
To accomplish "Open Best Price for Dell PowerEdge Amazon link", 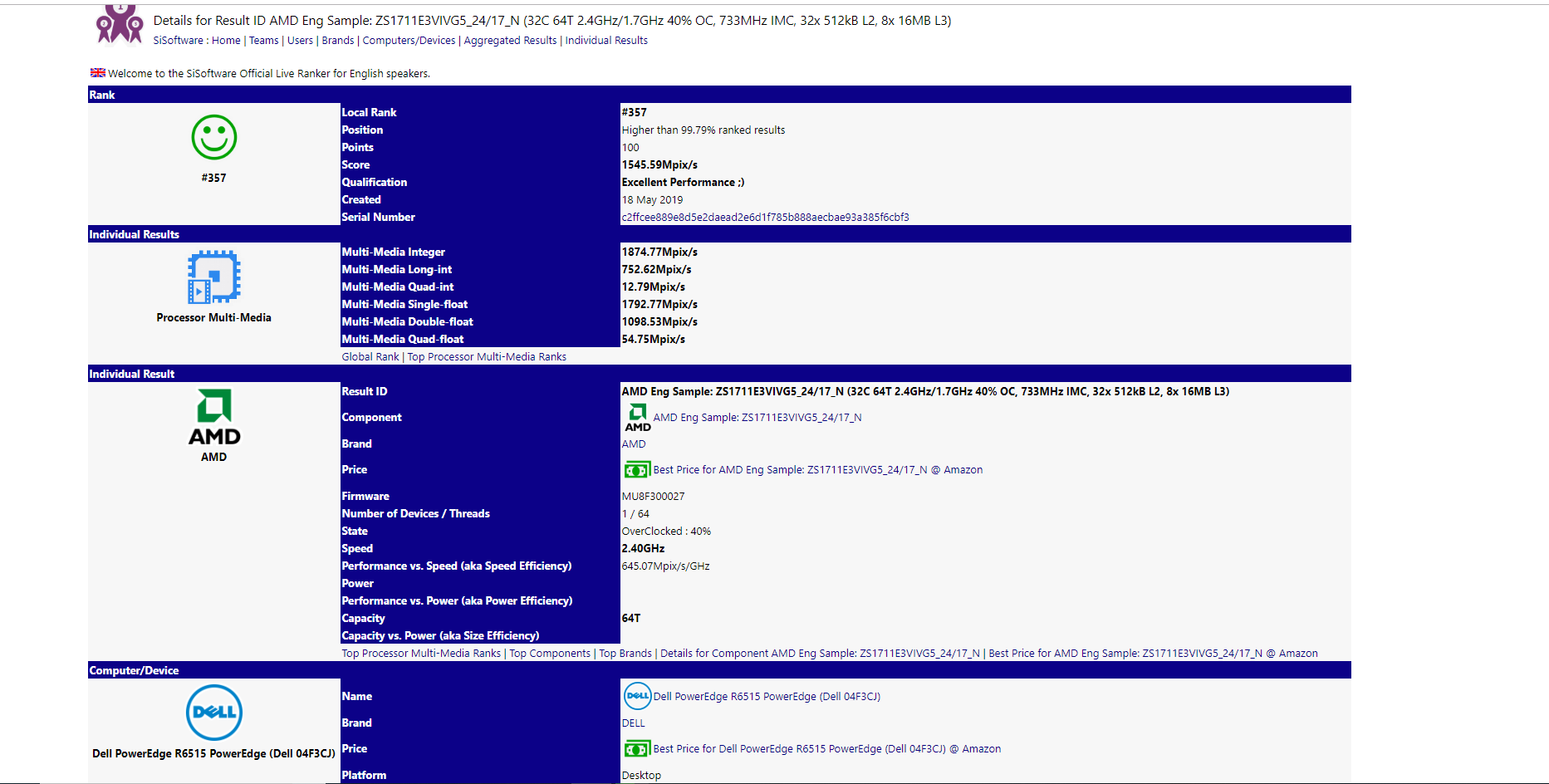I will [827, 749].
